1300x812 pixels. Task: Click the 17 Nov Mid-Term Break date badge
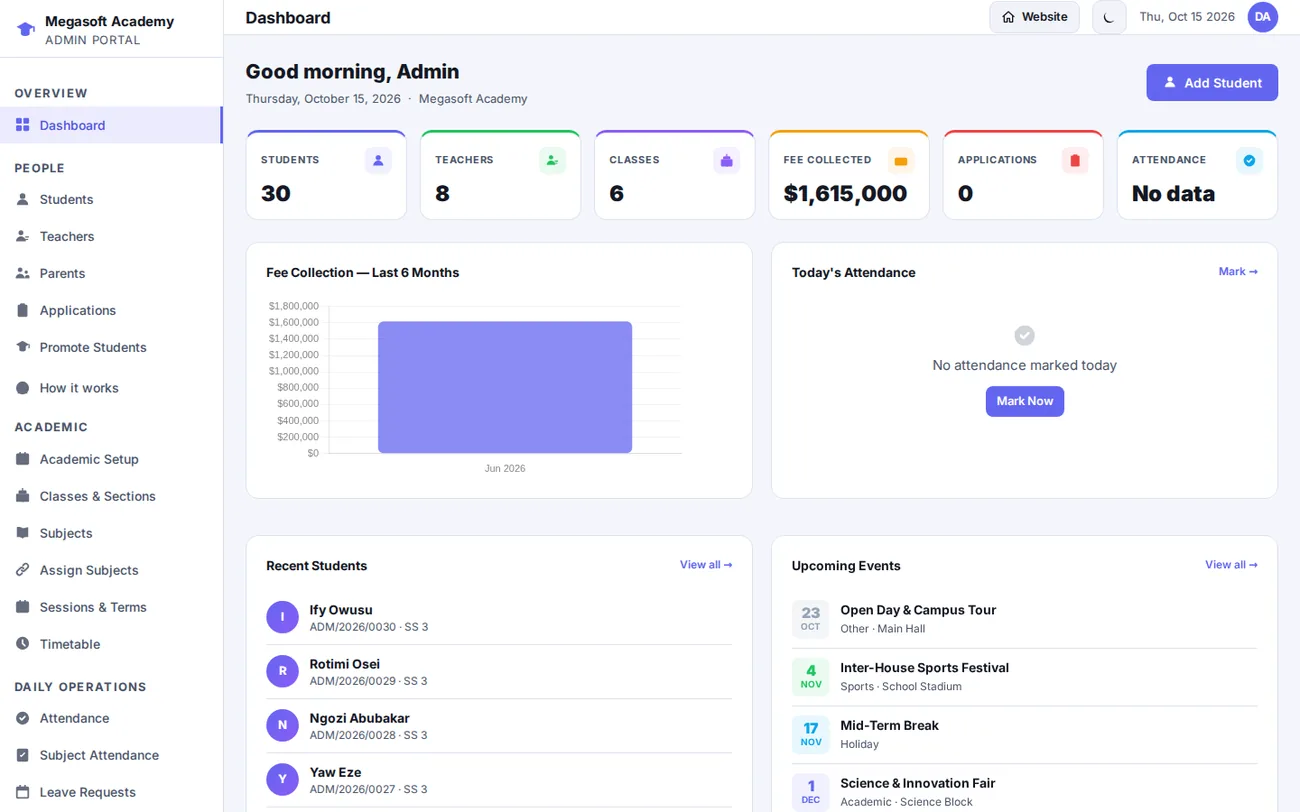pyautogui.click(x=811, y=734)
